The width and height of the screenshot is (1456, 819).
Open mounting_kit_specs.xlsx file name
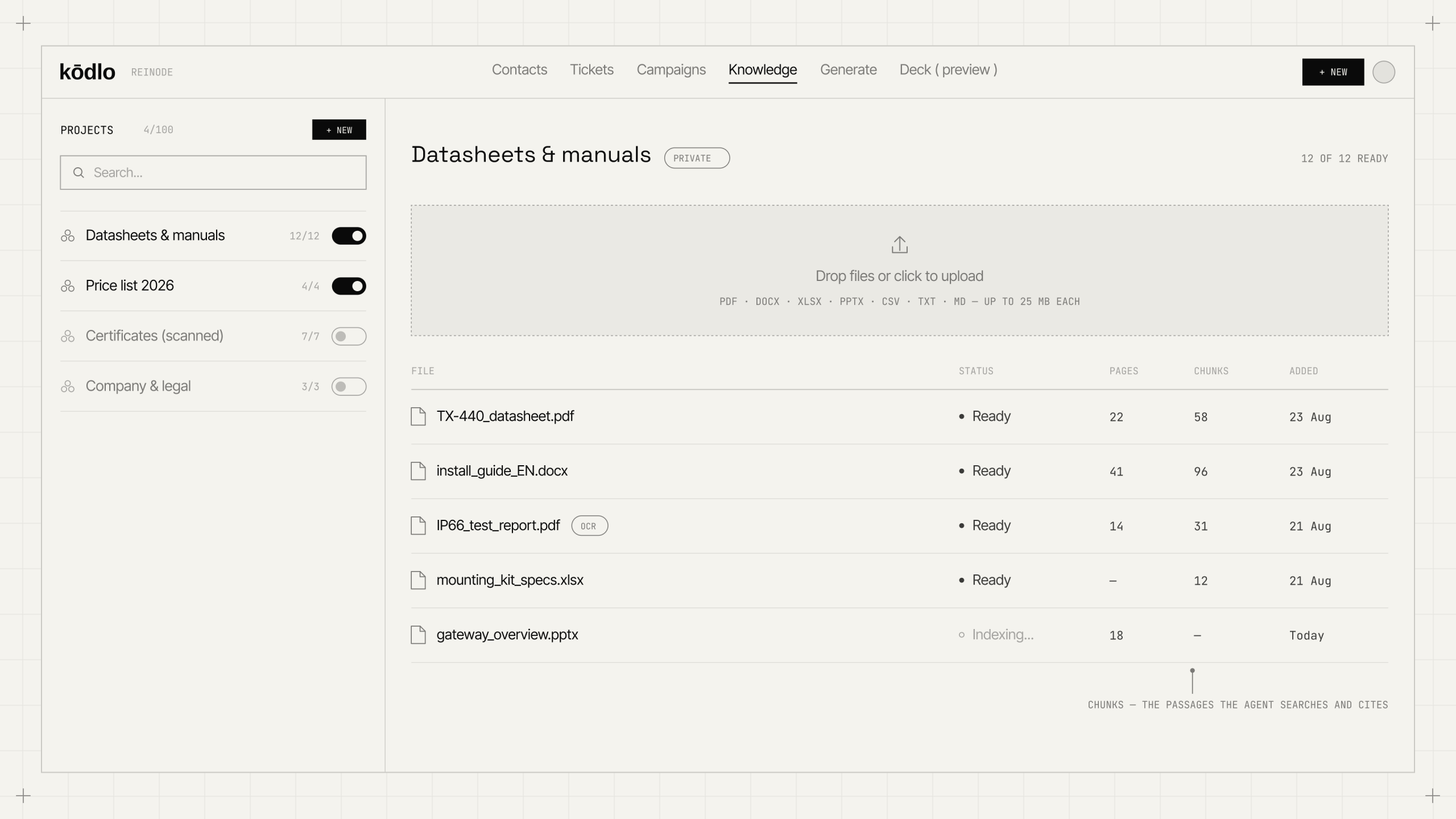coord(510,580)
